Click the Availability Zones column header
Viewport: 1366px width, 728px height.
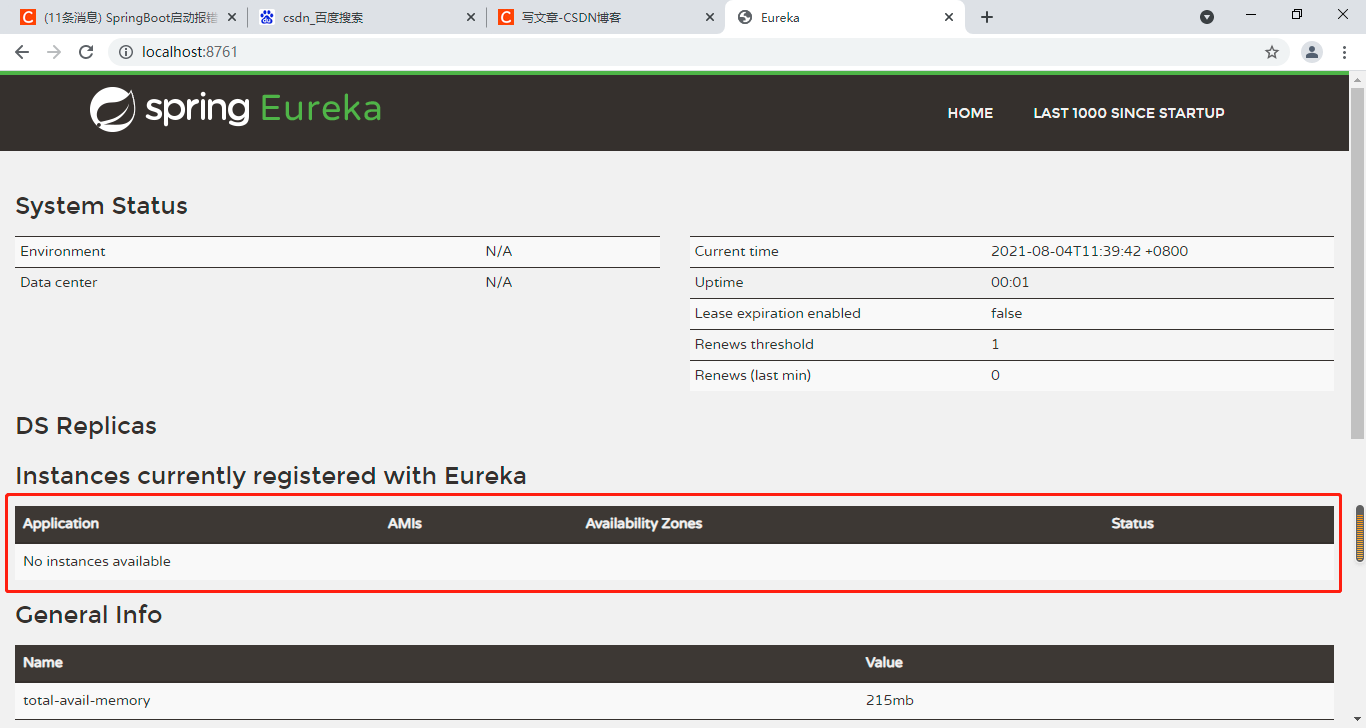pyautogui.click(x=644, y=524)
